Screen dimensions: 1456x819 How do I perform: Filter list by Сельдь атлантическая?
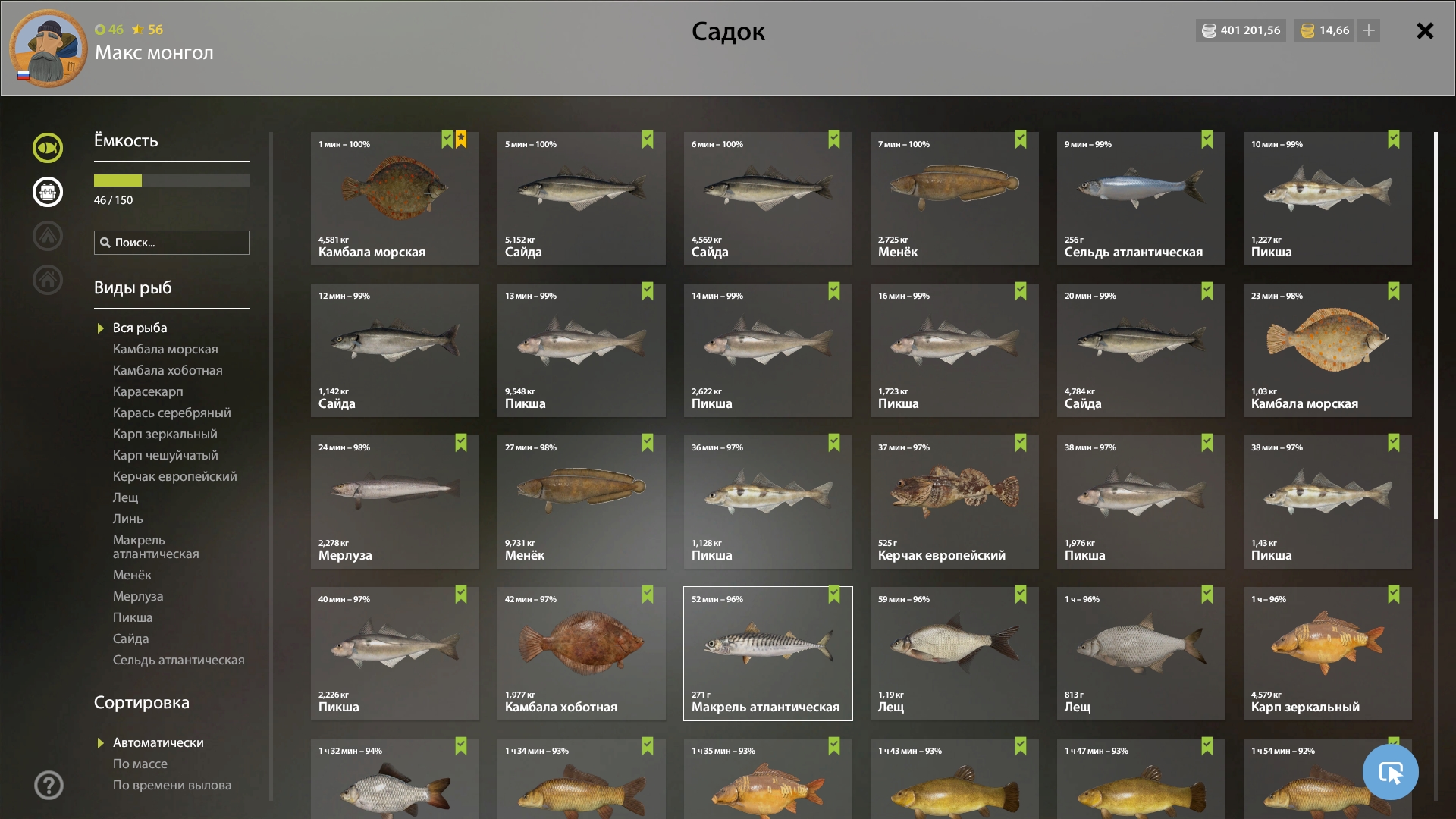tap(178, 660)
